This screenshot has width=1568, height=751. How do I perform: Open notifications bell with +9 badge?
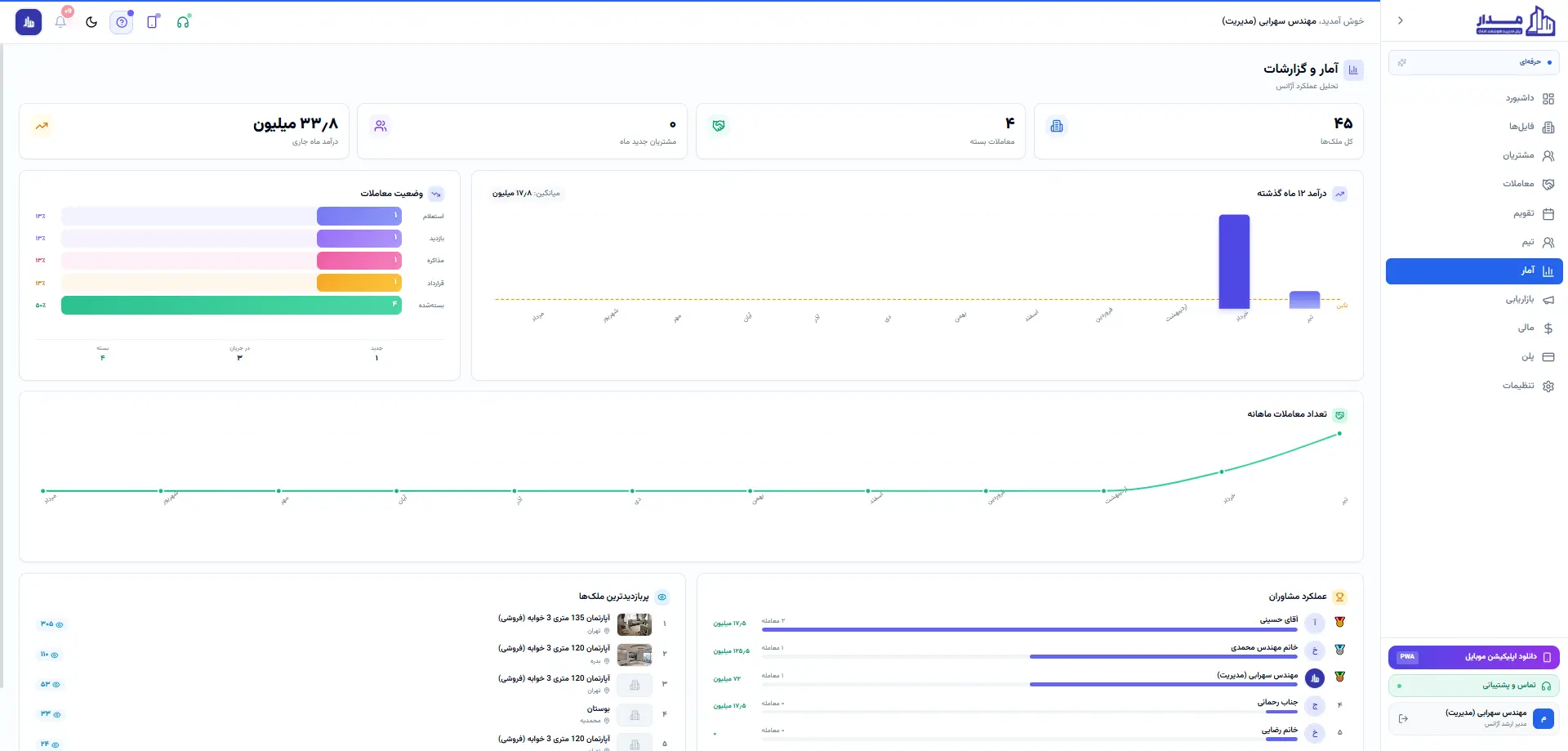(x=61, y=21)
